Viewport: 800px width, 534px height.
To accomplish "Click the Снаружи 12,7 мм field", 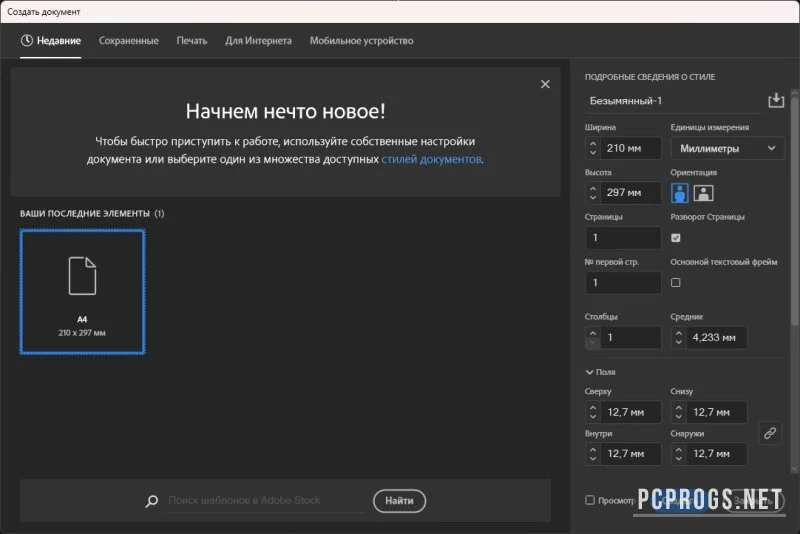I will (x=716, y=453).
